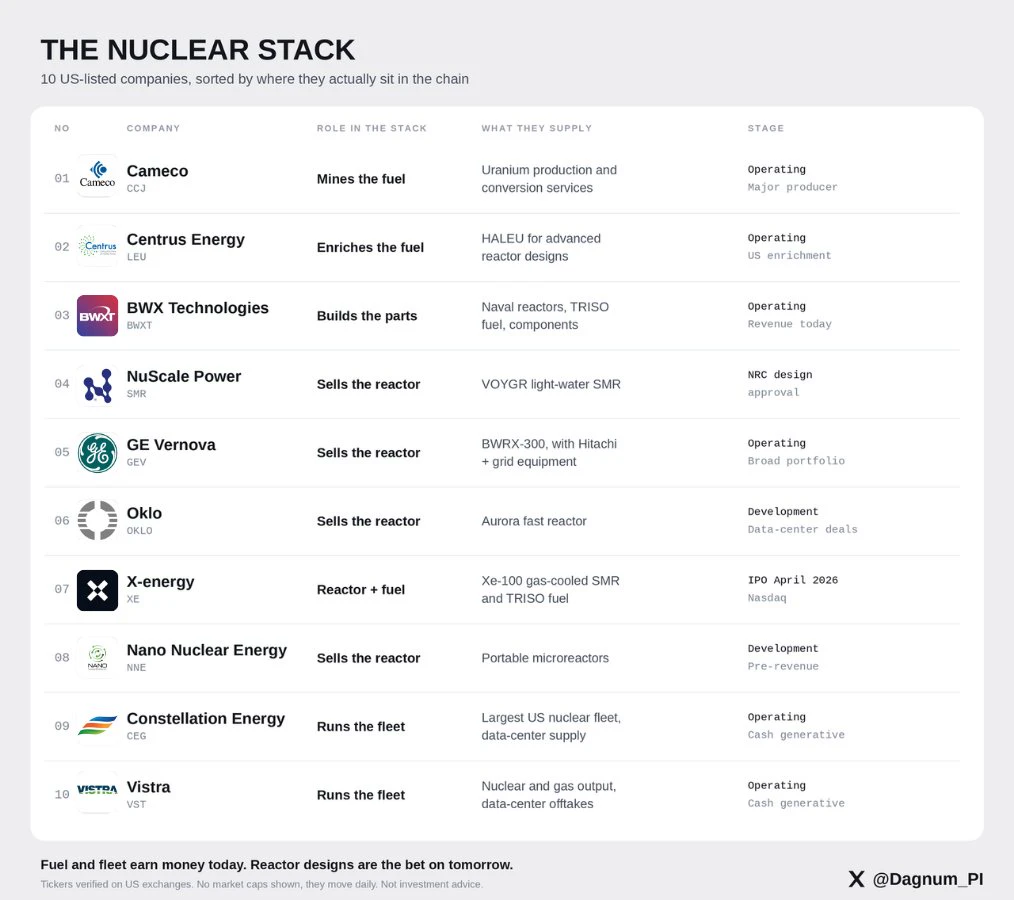Click the 'Reactor + fuel' role
Image resolution: width=1014 pixels, height=900 pixels.
(361, 590)
